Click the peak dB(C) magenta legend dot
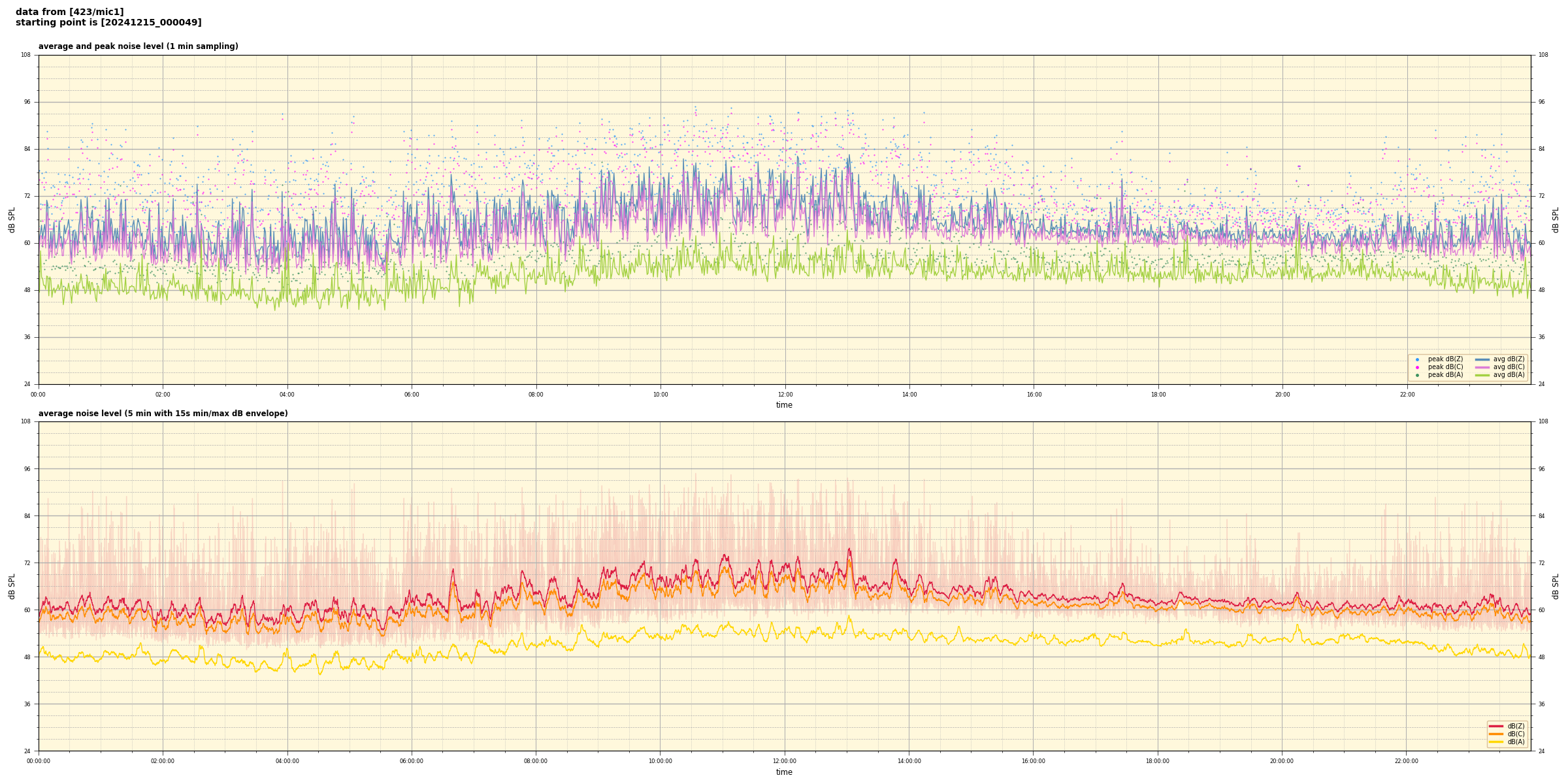The image size is (1568, 784). coord(1417,367)
